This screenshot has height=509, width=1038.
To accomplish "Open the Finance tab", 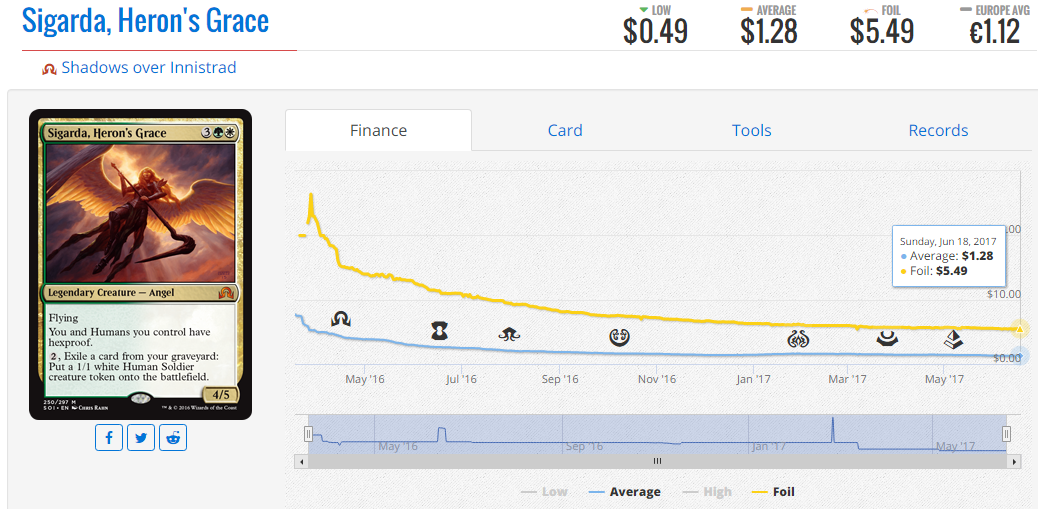I will [379, 130].
